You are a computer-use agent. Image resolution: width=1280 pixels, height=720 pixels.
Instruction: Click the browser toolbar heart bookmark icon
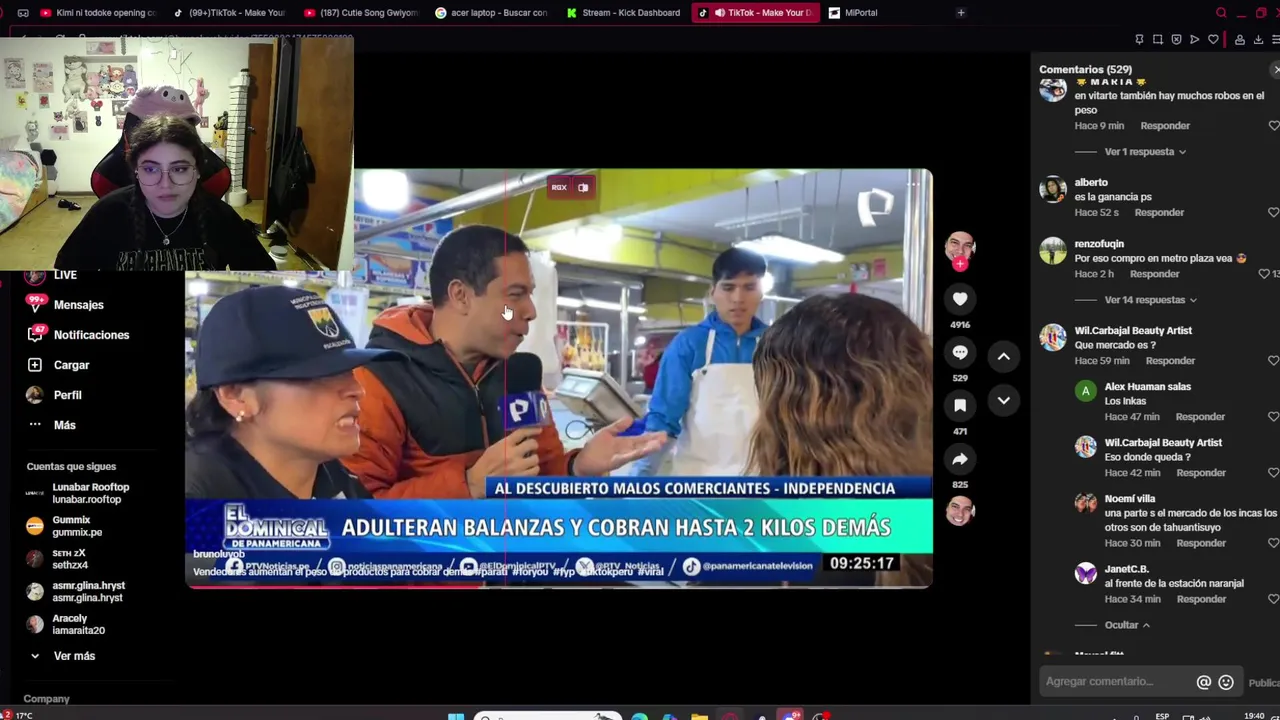1213,40
